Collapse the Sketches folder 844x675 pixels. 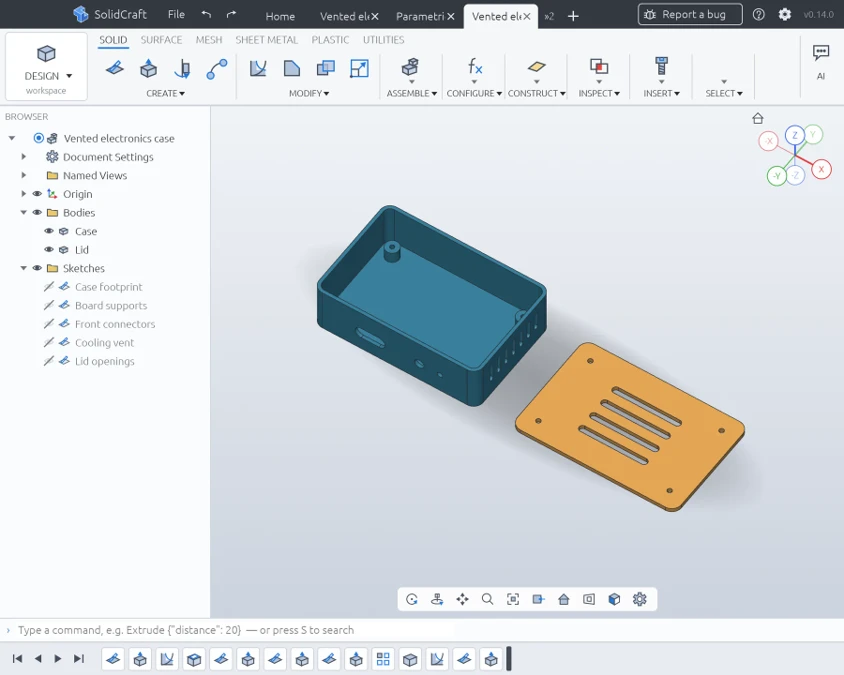(24, 268)
